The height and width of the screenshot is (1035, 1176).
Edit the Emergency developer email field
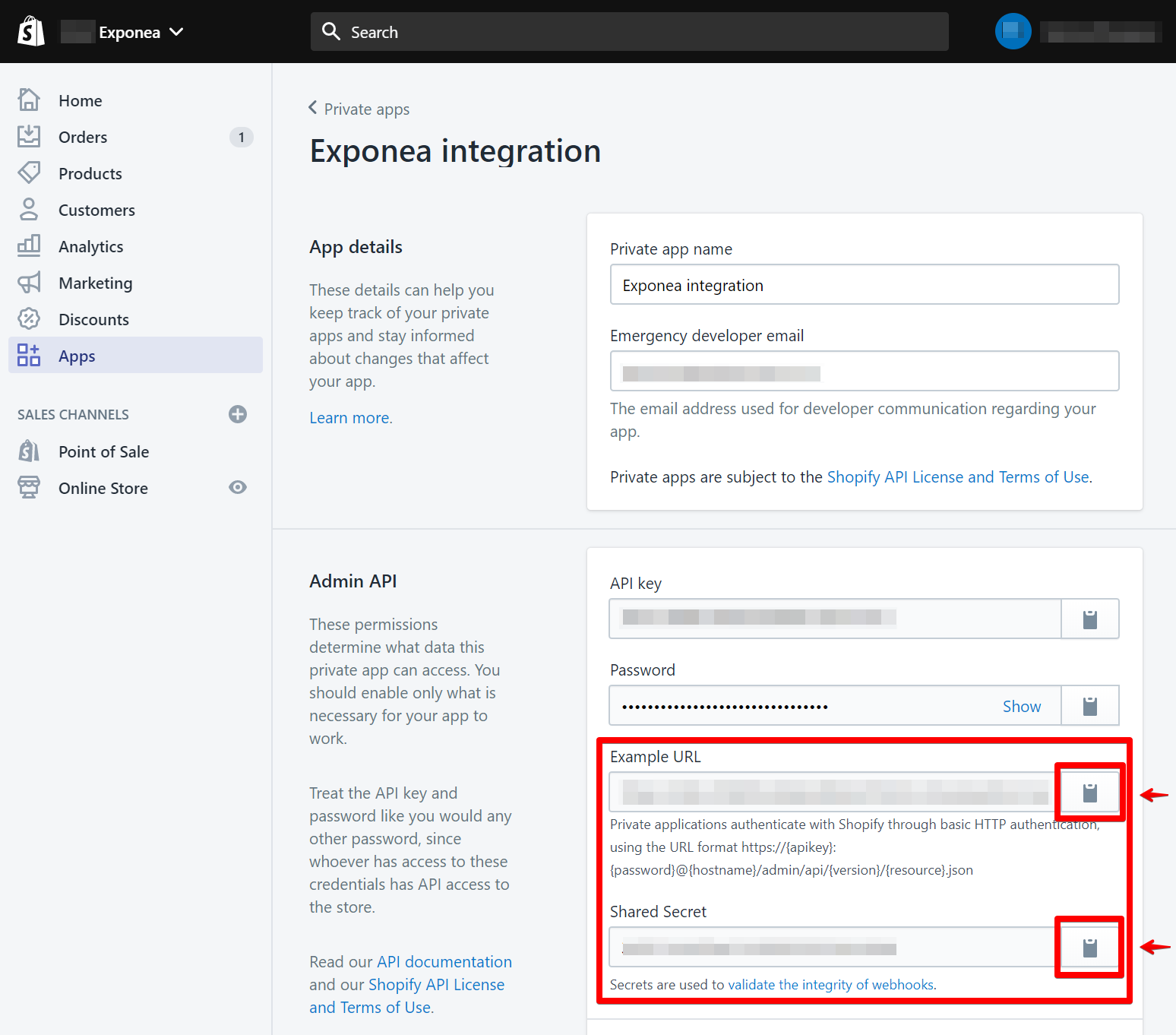tap(865, 371)
